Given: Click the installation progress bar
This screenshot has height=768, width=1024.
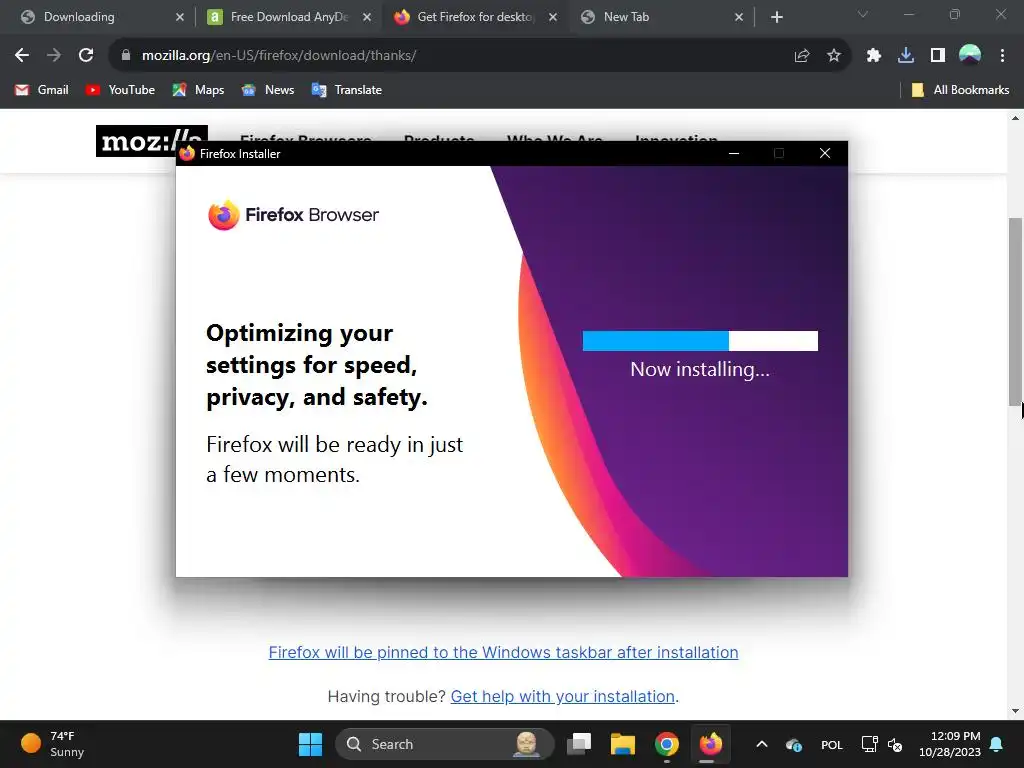Looking at the screenshot, I should click(700, 341).
